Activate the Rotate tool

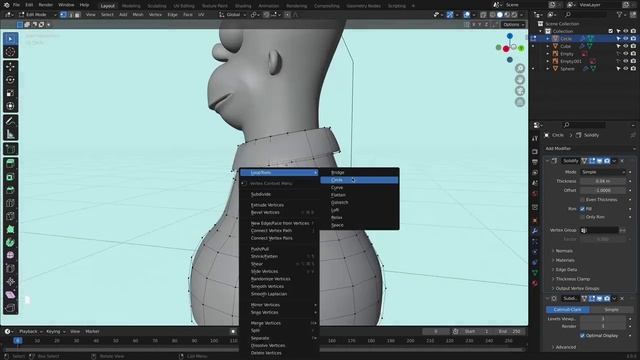[x=10, y=80]
